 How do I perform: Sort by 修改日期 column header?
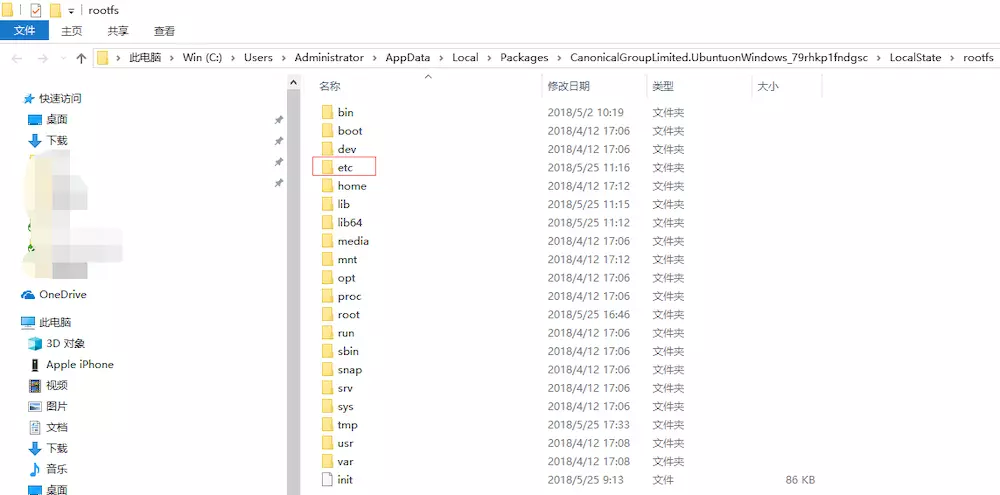(568, 87)
